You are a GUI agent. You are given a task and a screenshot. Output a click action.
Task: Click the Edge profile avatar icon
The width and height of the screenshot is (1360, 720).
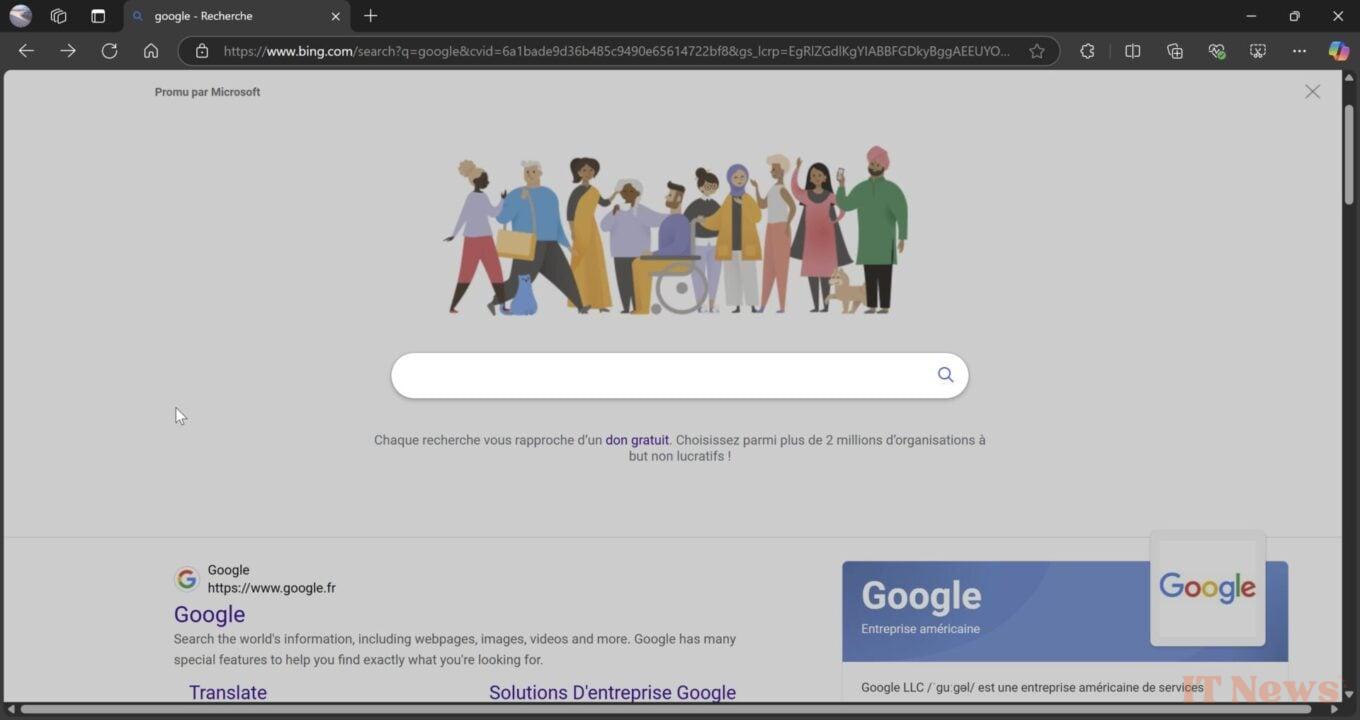click(x=20, y=16)
